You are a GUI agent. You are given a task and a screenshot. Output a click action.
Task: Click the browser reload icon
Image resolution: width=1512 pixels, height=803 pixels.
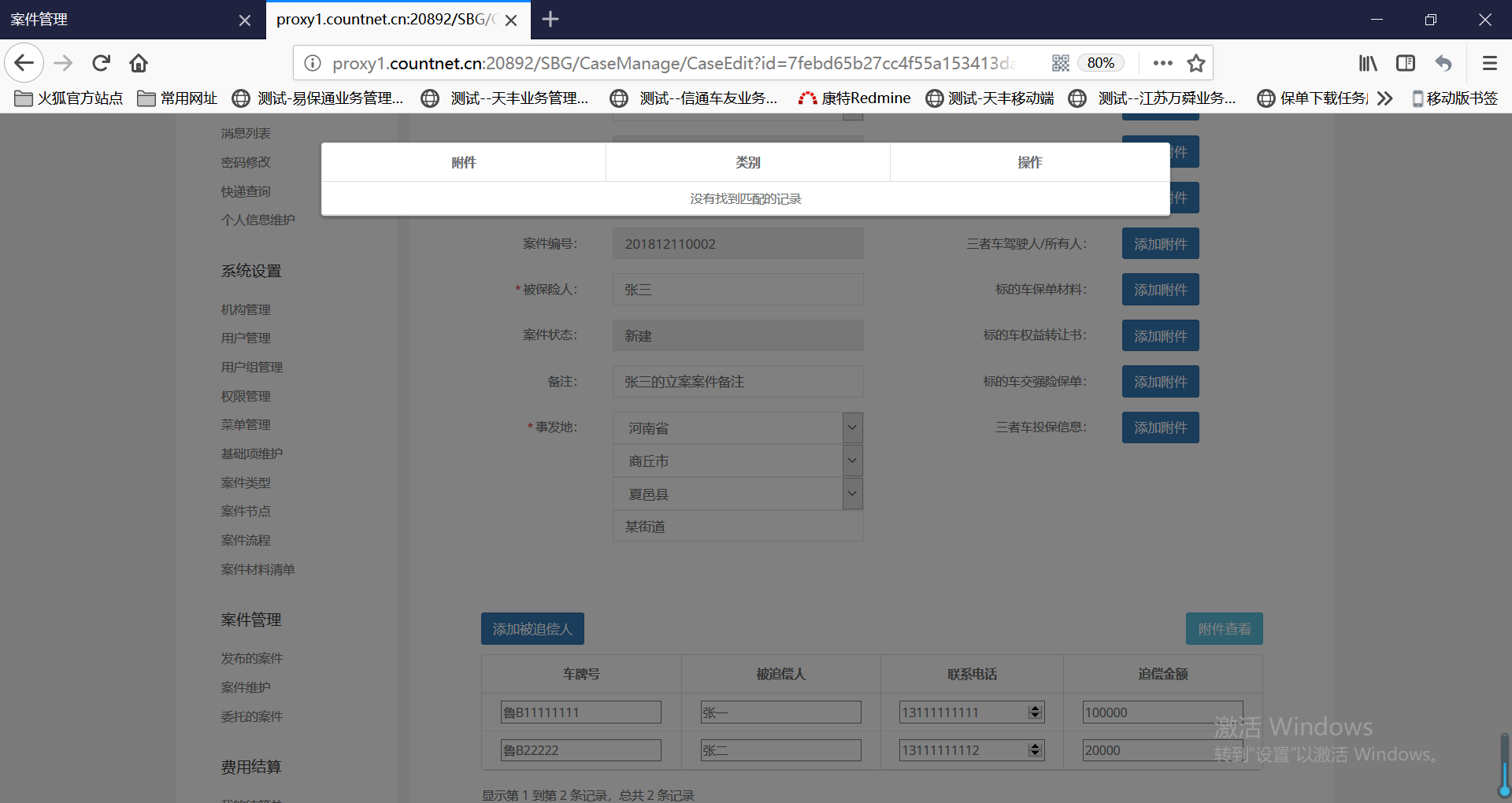click(x=101, y=63)
